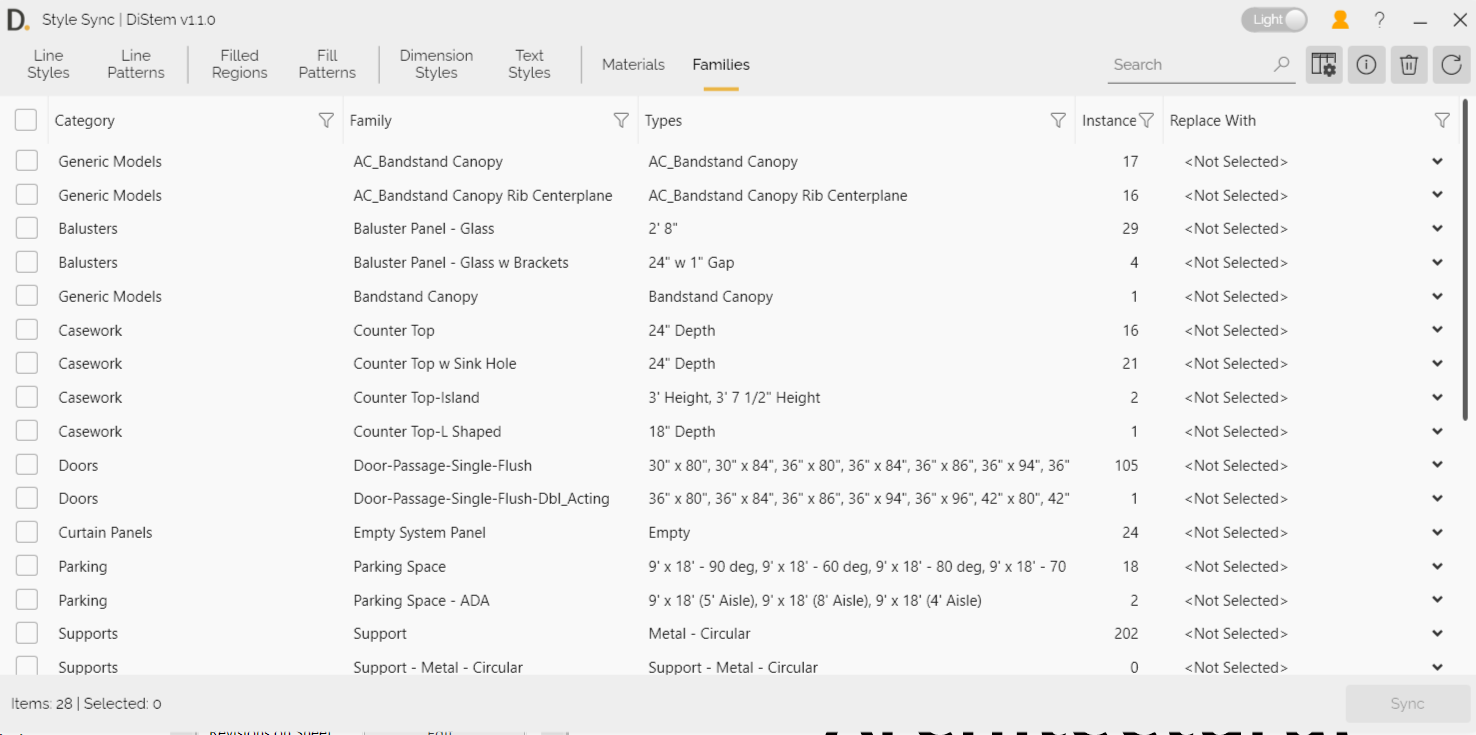Click the trash delete icon

(x=1409, y=65)
